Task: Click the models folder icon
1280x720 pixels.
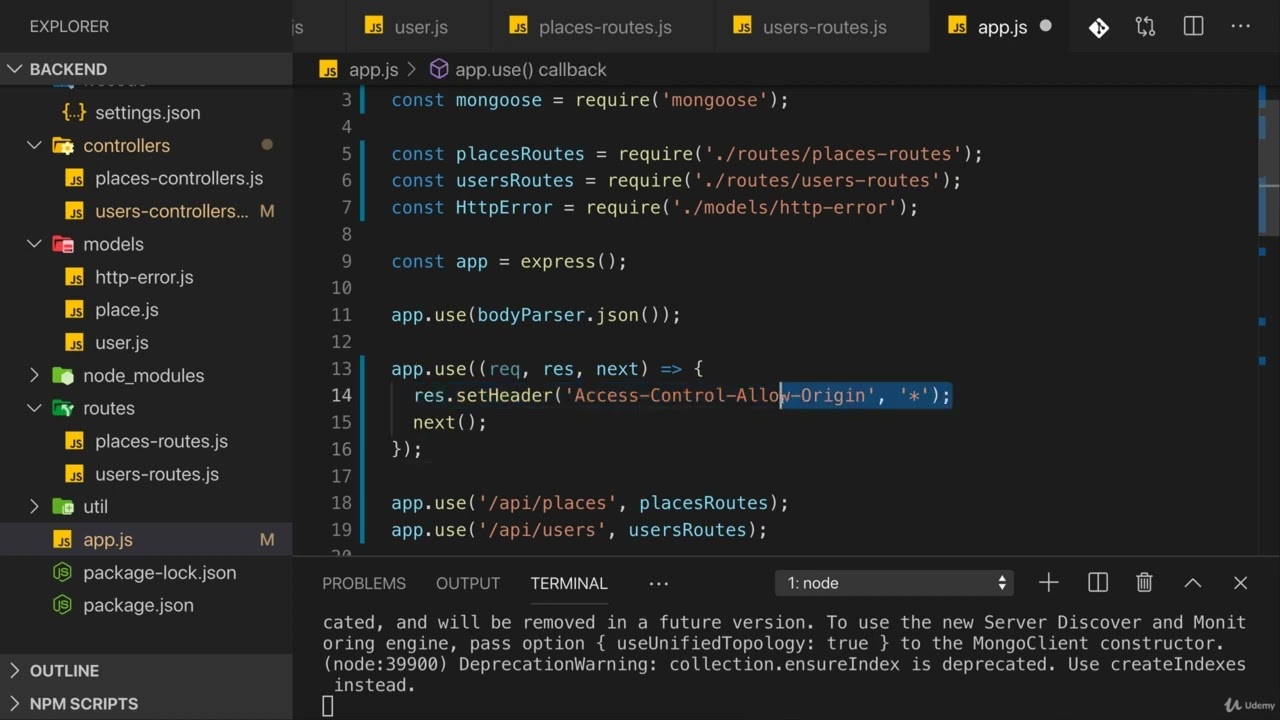Action: coord(63,244)
